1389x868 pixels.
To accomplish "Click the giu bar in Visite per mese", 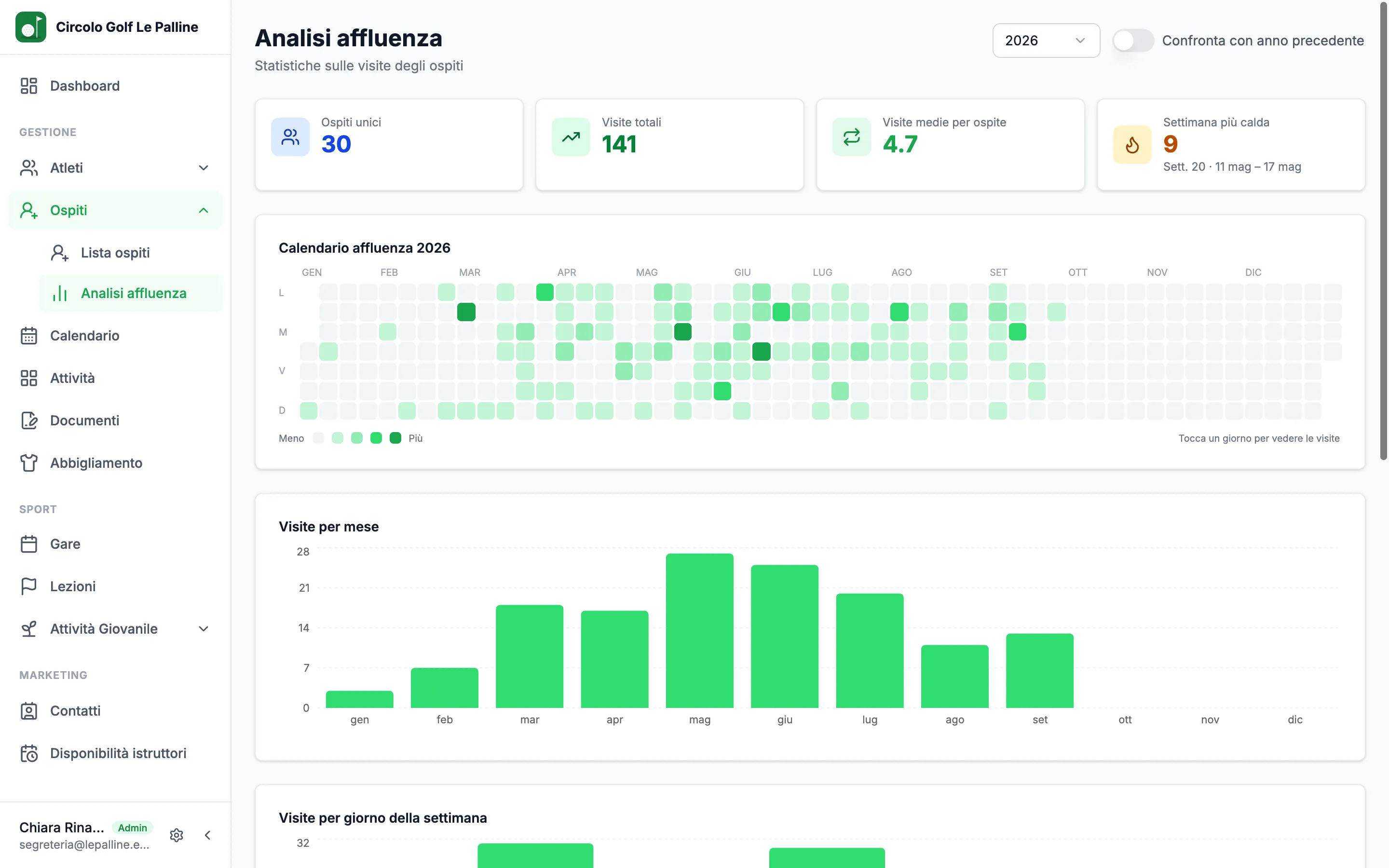I will 785,636.
